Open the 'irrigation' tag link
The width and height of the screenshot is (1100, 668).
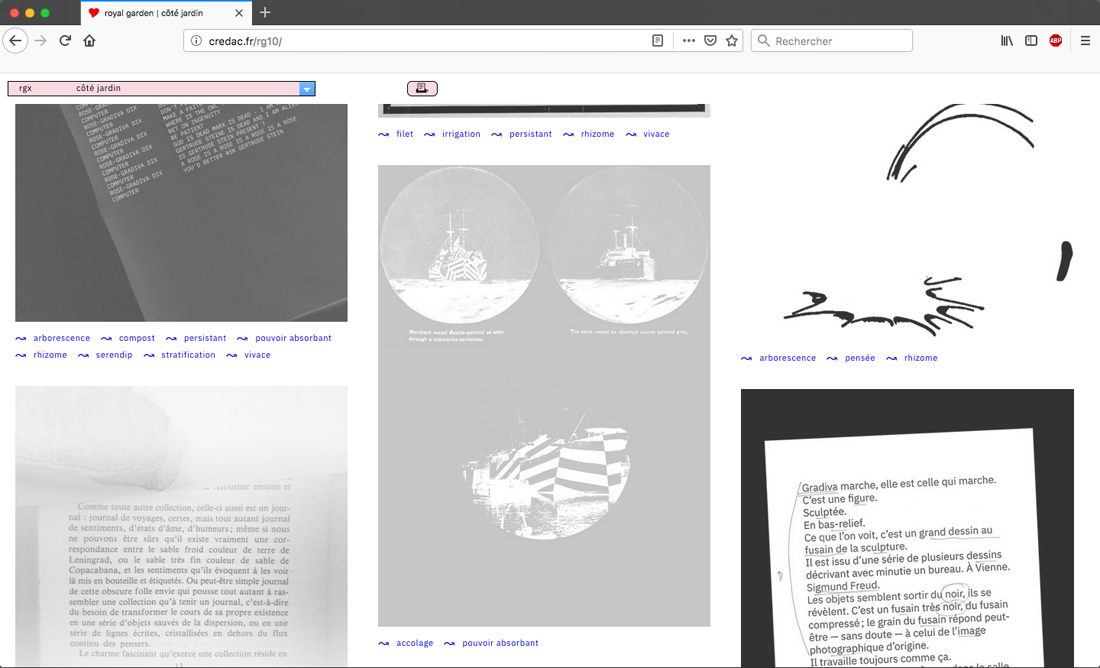point(461,134)
